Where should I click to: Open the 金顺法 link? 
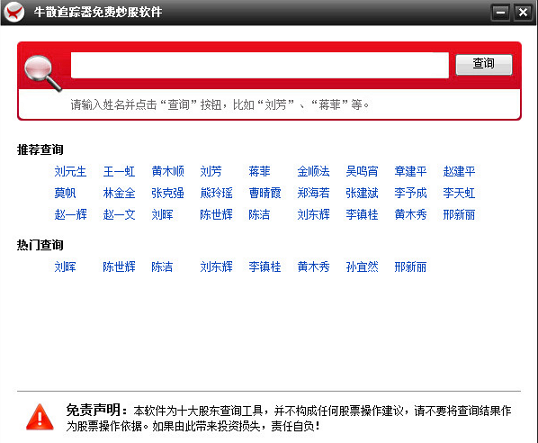[313, 171]
